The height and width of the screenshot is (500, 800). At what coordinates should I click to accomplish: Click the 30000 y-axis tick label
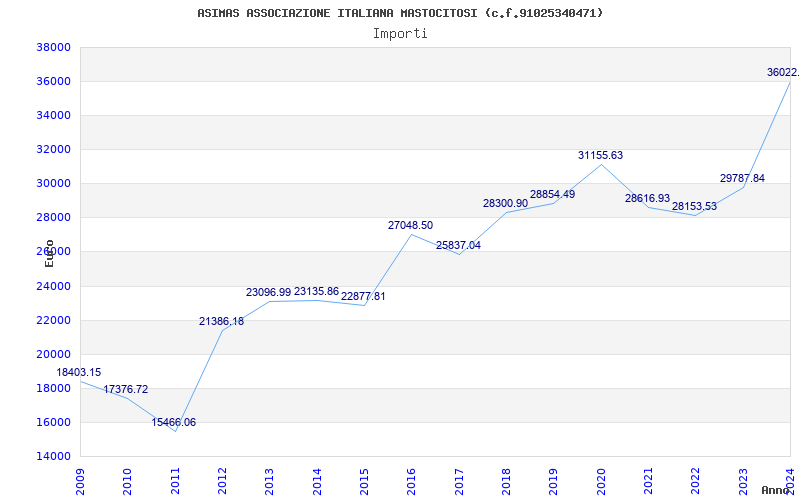pos(53,184)
